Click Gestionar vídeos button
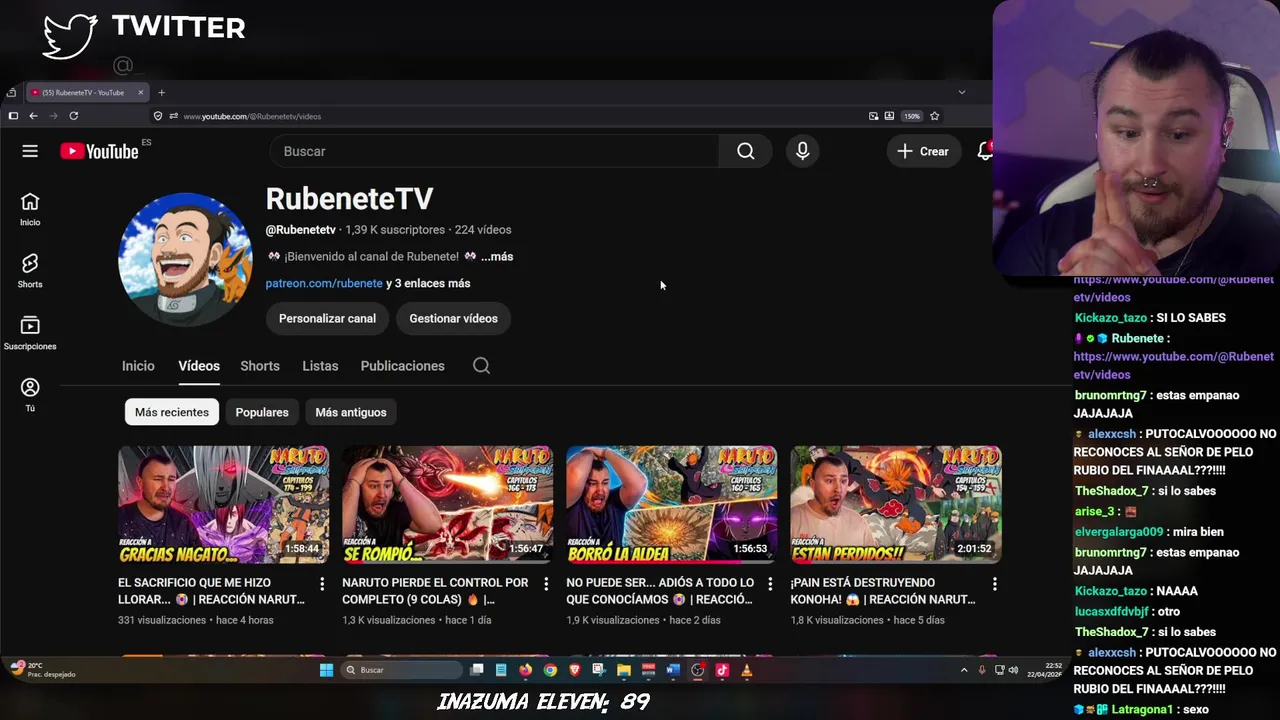The width and height of the screenshot is (1280, 720). [x=453, y=319]
